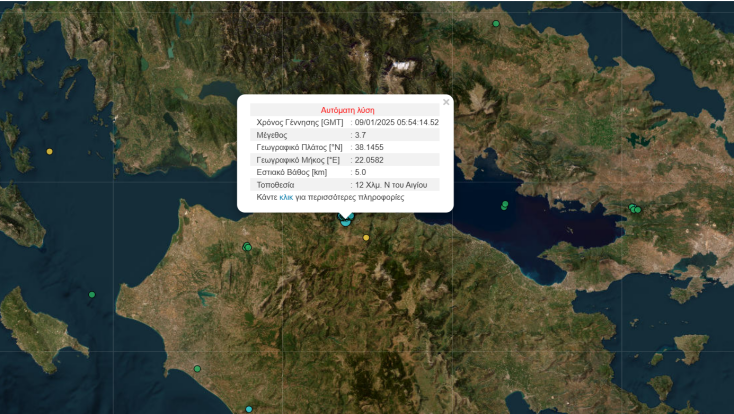The image size is (734, 414).
Task: Click the origin time value 09/01/2025 05:54:14.52
Action: click(397, 122)
